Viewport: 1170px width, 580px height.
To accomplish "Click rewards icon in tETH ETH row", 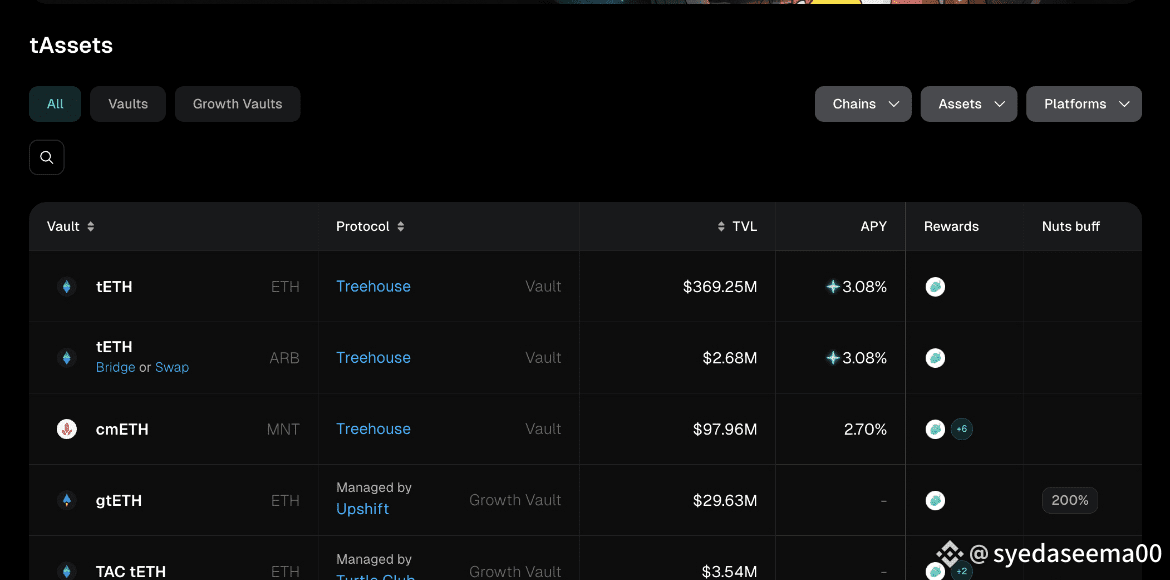I will (935, 287).
